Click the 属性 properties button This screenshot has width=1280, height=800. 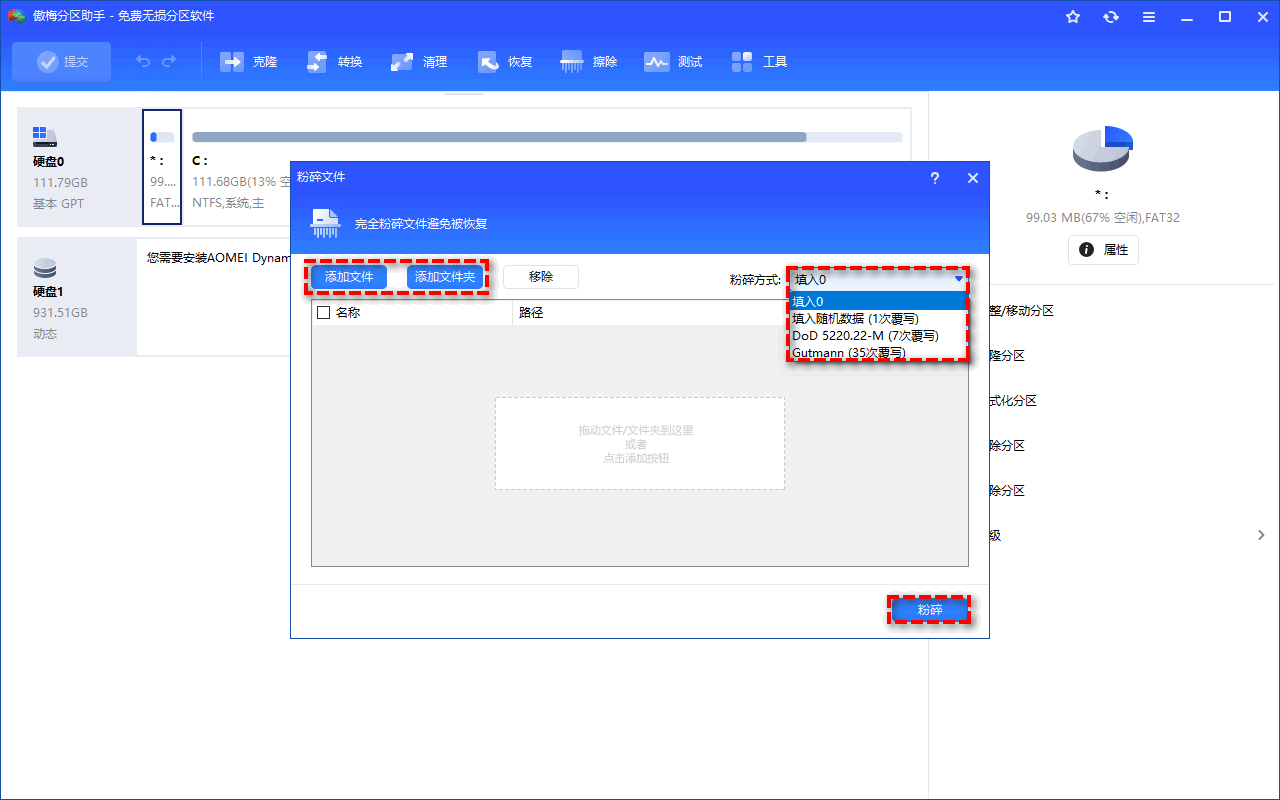[1103, 250]
